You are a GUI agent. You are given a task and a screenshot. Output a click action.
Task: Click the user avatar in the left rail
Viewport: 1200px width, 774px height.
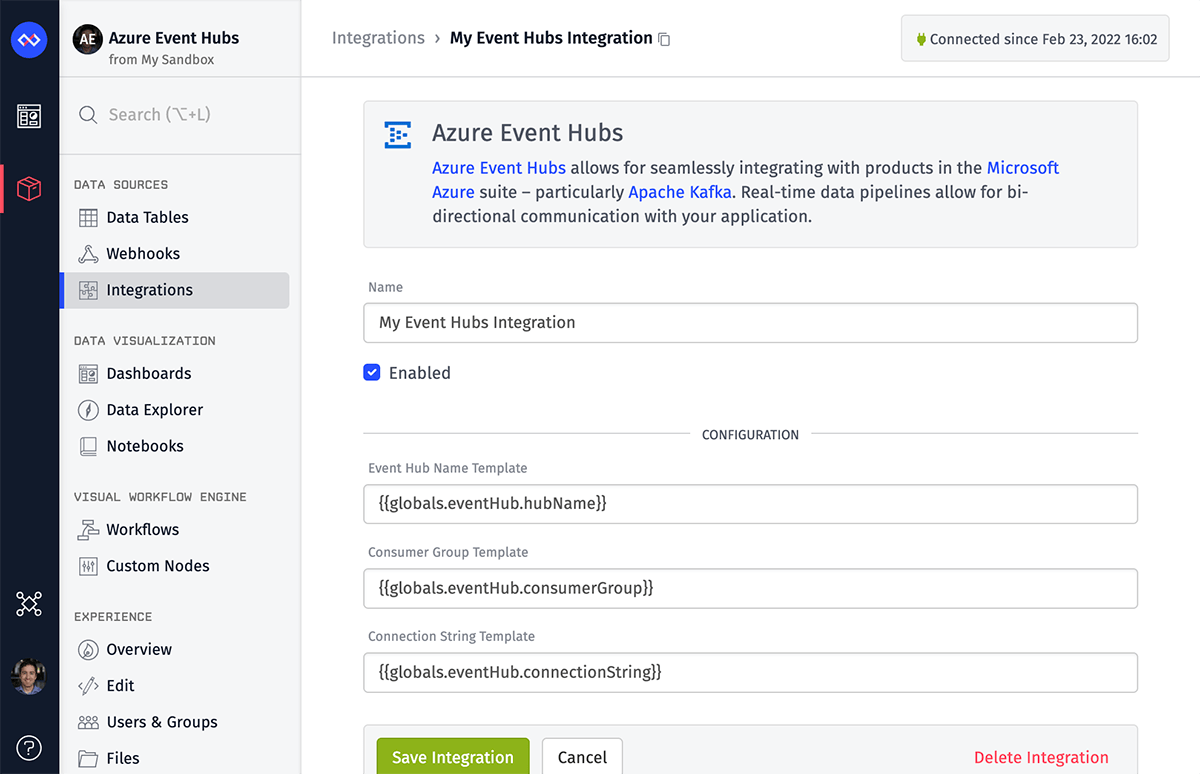tap(29, 676)
